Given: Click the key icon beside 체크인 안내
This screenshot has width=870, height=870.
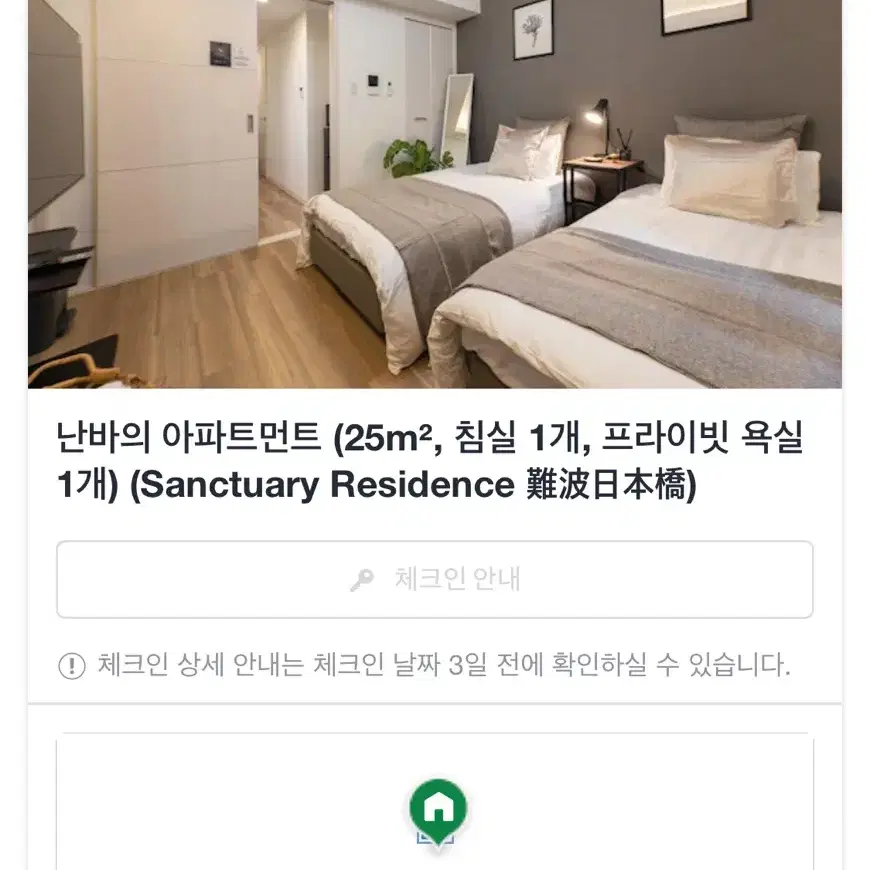Looking at the screenshot, I should click(x=362, y=580).
